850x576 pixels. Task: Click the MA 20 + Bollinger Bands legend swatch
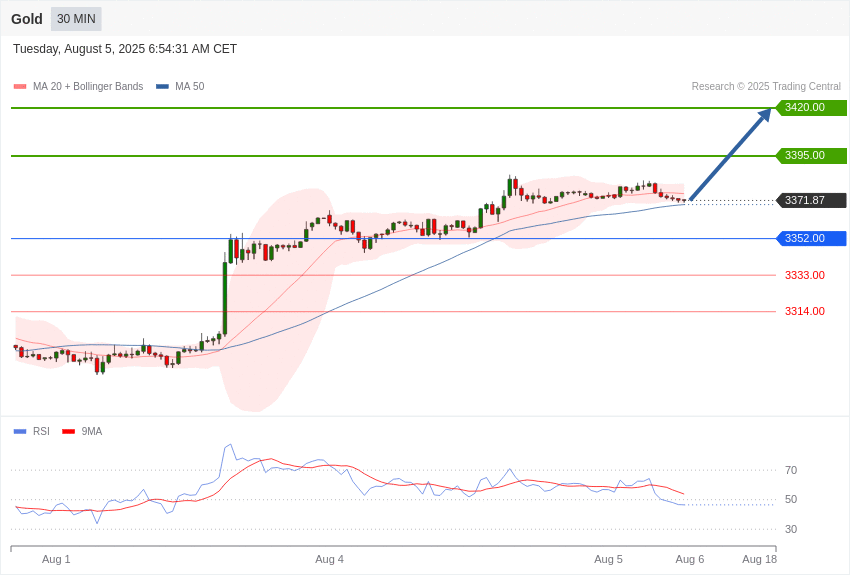tap(20, 86)
